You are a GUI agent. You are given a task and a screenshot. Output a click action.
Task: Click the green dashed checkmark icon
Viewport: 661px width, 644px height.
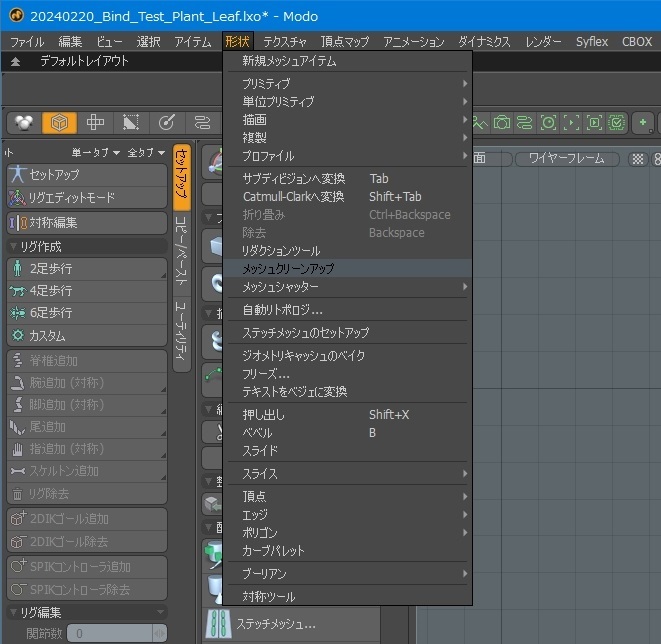[x=617, y=123]
